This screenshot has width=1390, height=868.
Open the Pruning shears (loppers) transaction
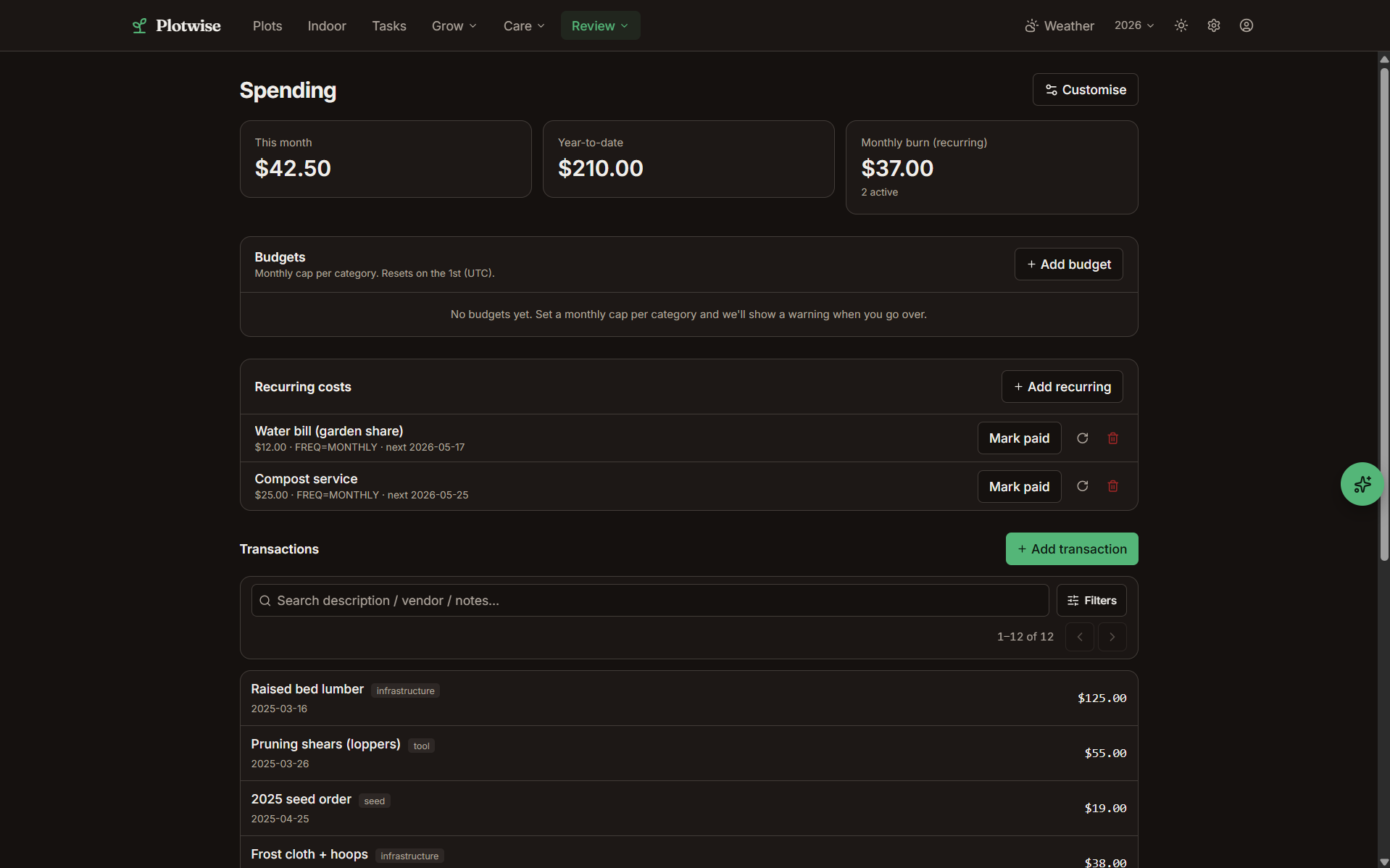pyautogui.click(x=688, y=754)
